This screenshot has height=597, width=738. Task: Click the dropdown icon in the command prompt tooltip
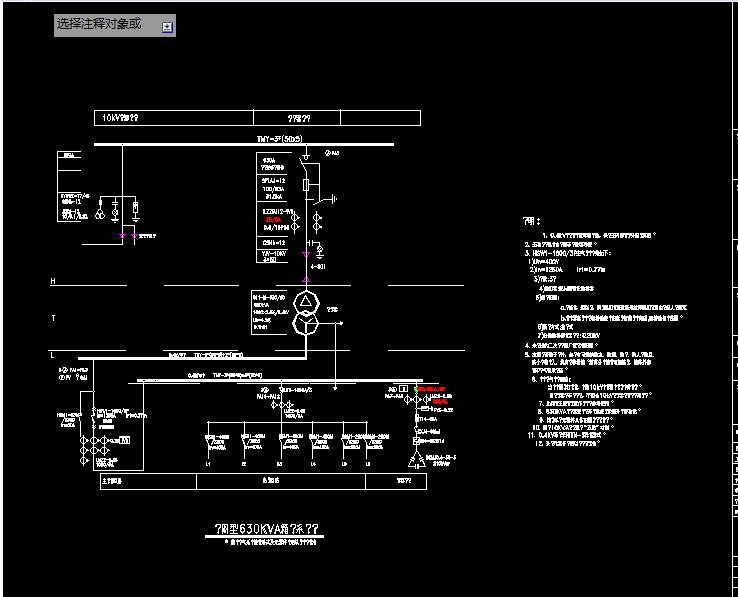[167, 28]
